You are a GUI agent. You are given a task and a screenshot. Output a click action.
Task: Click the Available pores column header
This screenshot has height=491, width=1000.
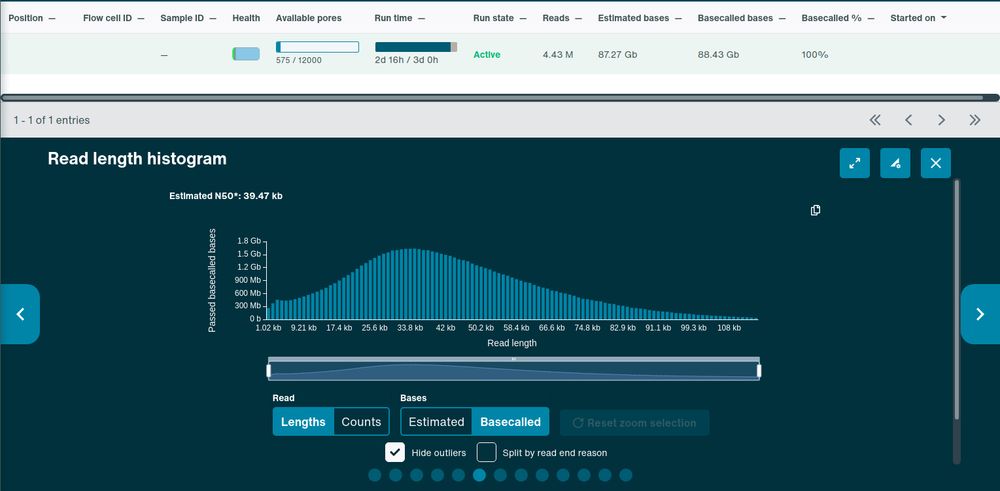point(309,18)
